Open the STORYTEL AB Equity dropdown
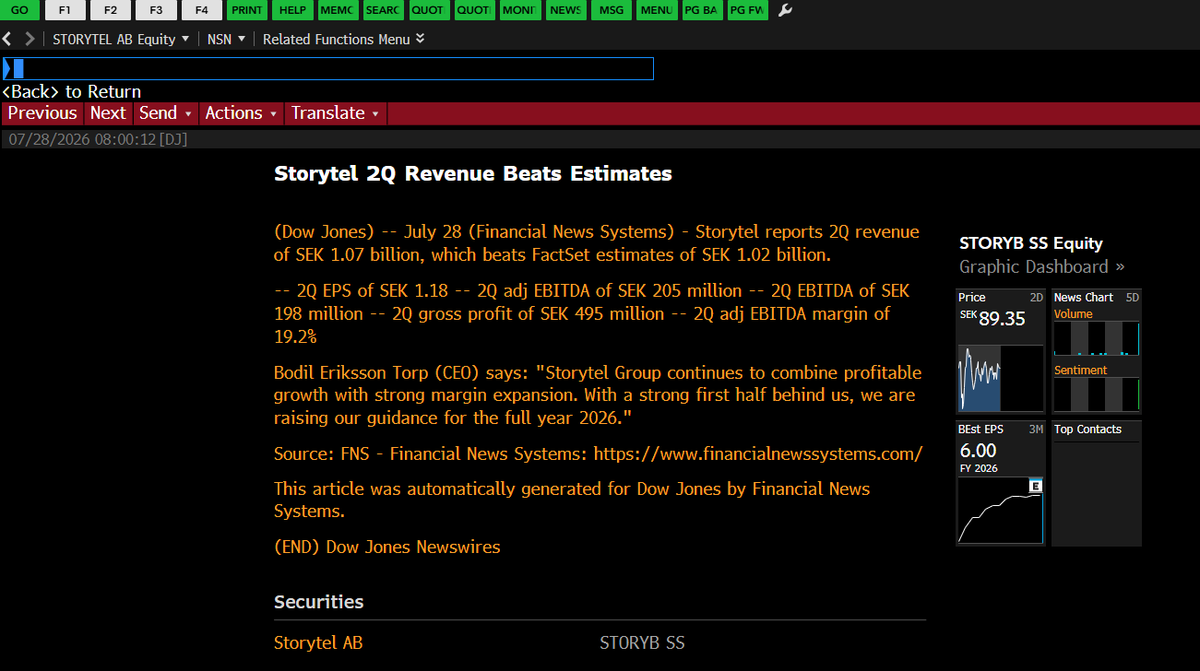The height and width of the screenshot is (671, 1200). pos(121,39)
